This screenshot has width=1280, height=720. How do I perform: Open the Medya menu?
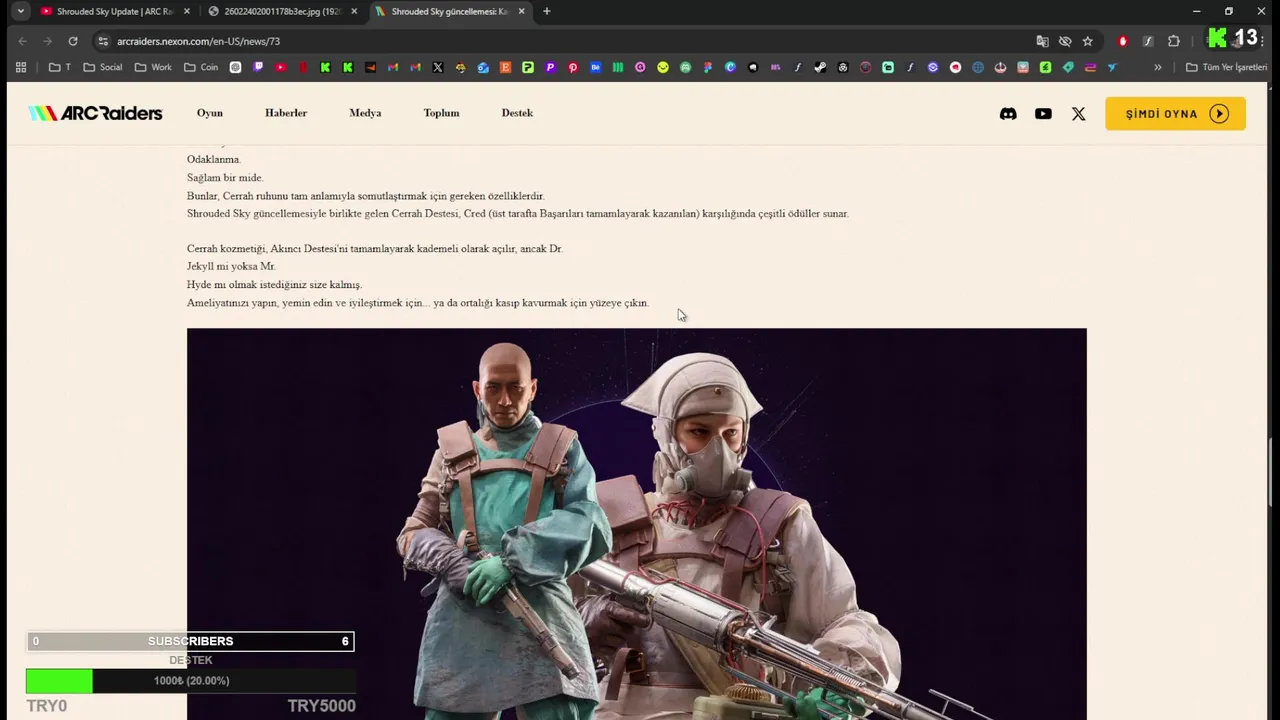365,113
